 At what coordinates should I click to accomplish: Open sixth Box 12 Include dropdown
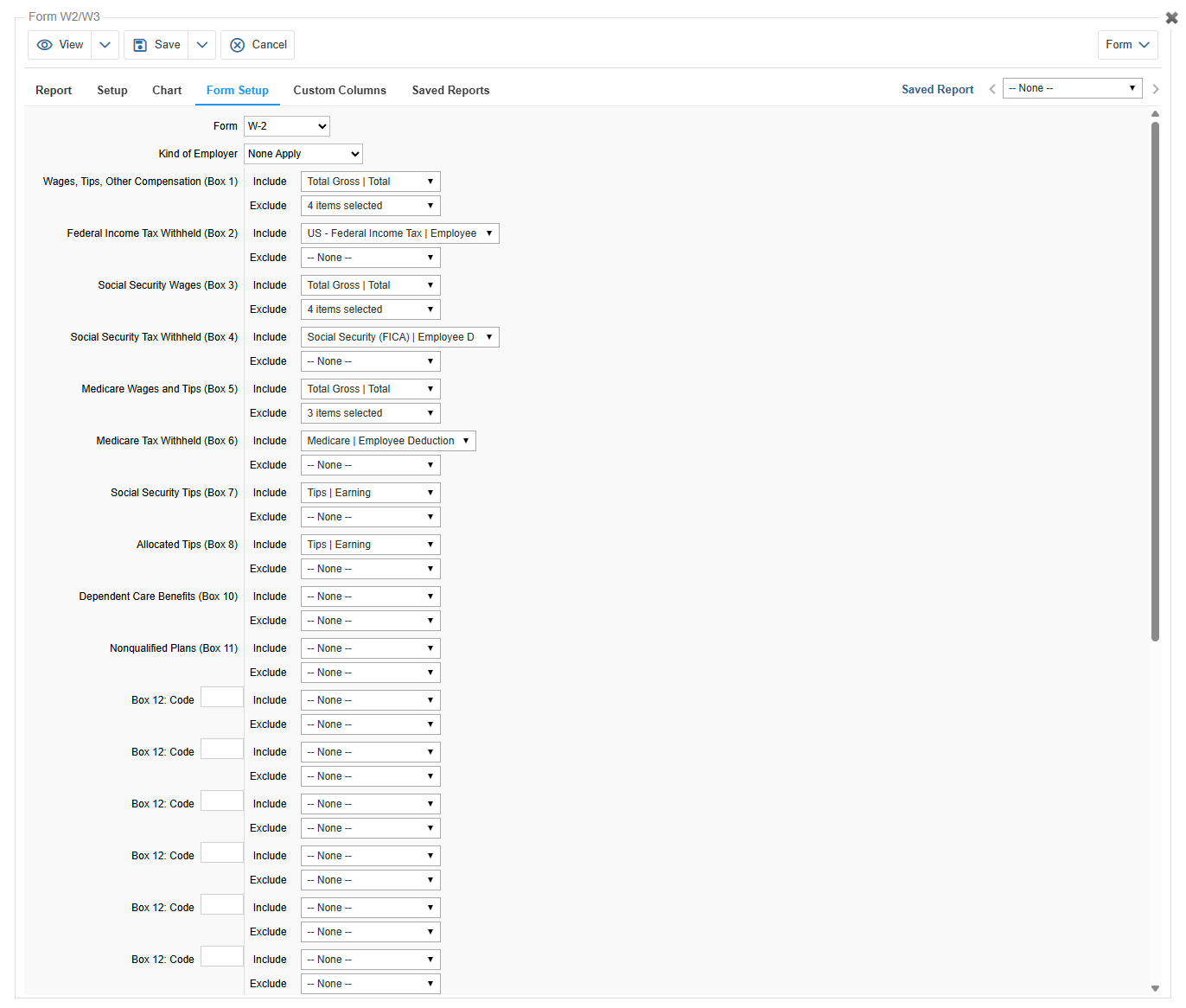[371, 960]
